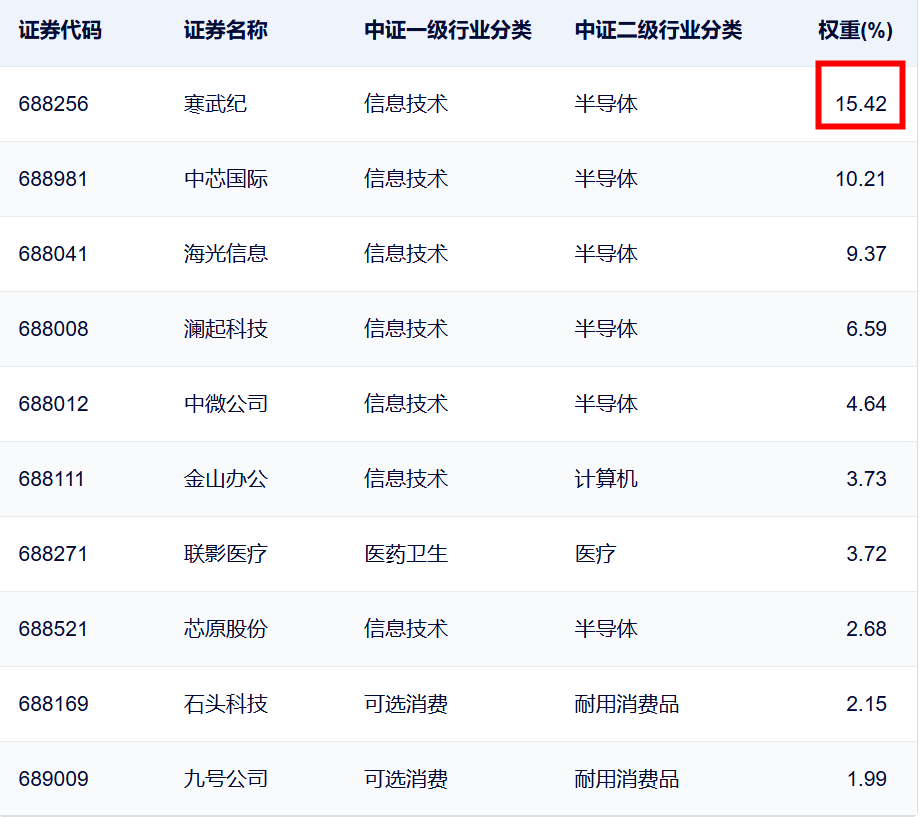
Task: Select the stock name 寒武纪
Action: (x=215, y=104)
